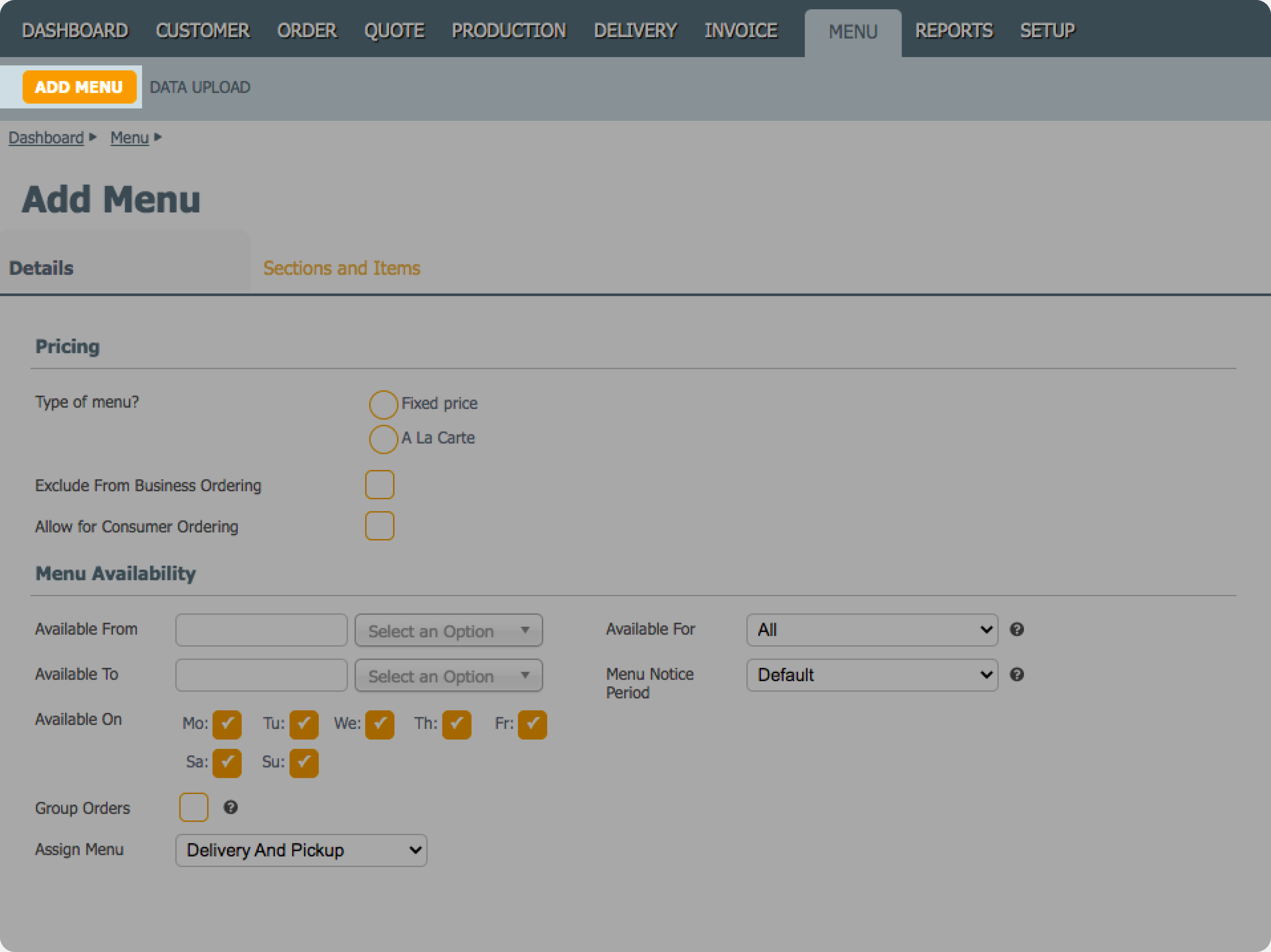Tick Allow for Consumer Ordering checkbox
Image resolution: width=1271 pixels, height=952 pixels.
pos(379,526)
